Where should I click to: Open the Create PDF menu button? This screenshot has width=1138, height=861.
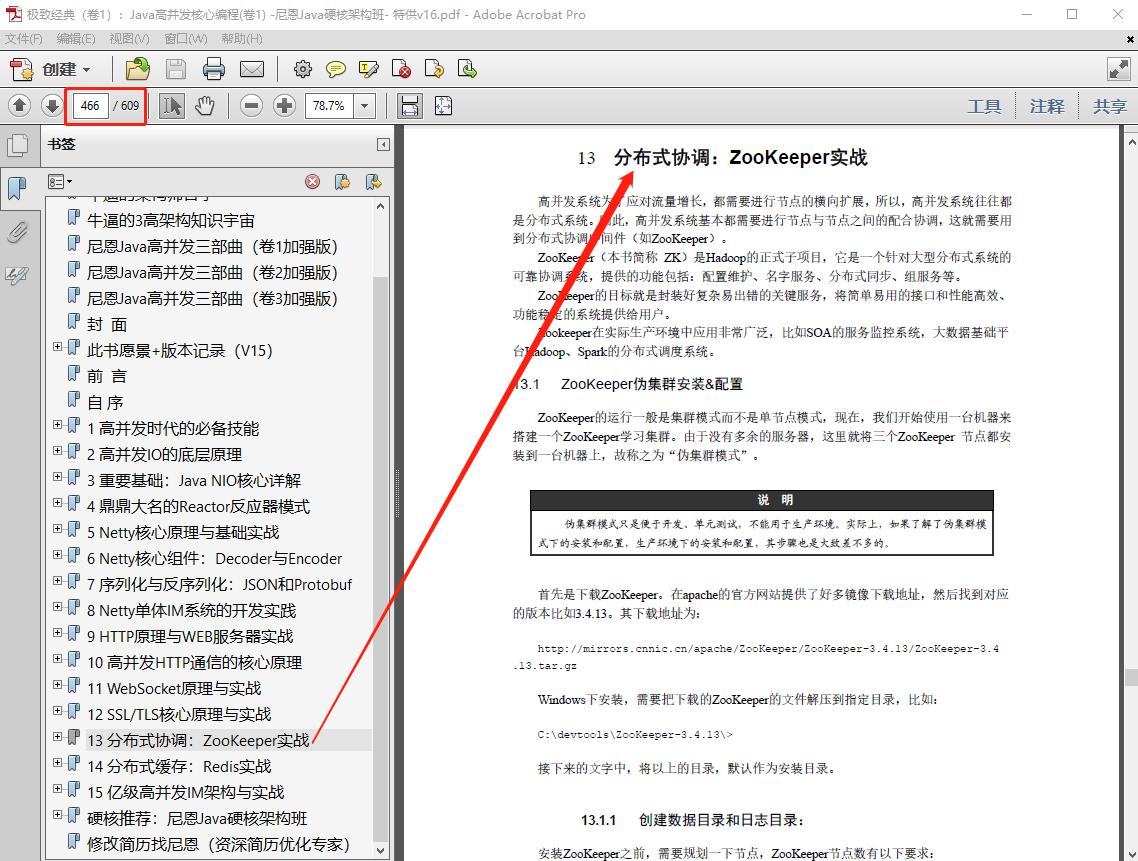[x=50, y=70]
